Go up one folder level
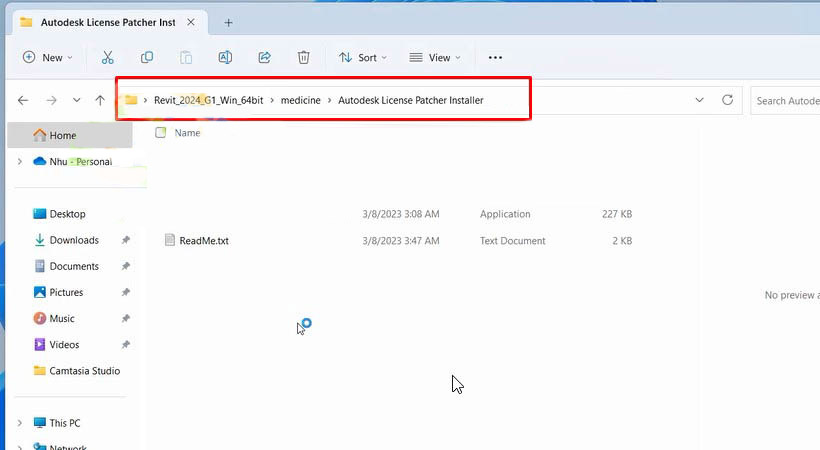 (100, 100)
